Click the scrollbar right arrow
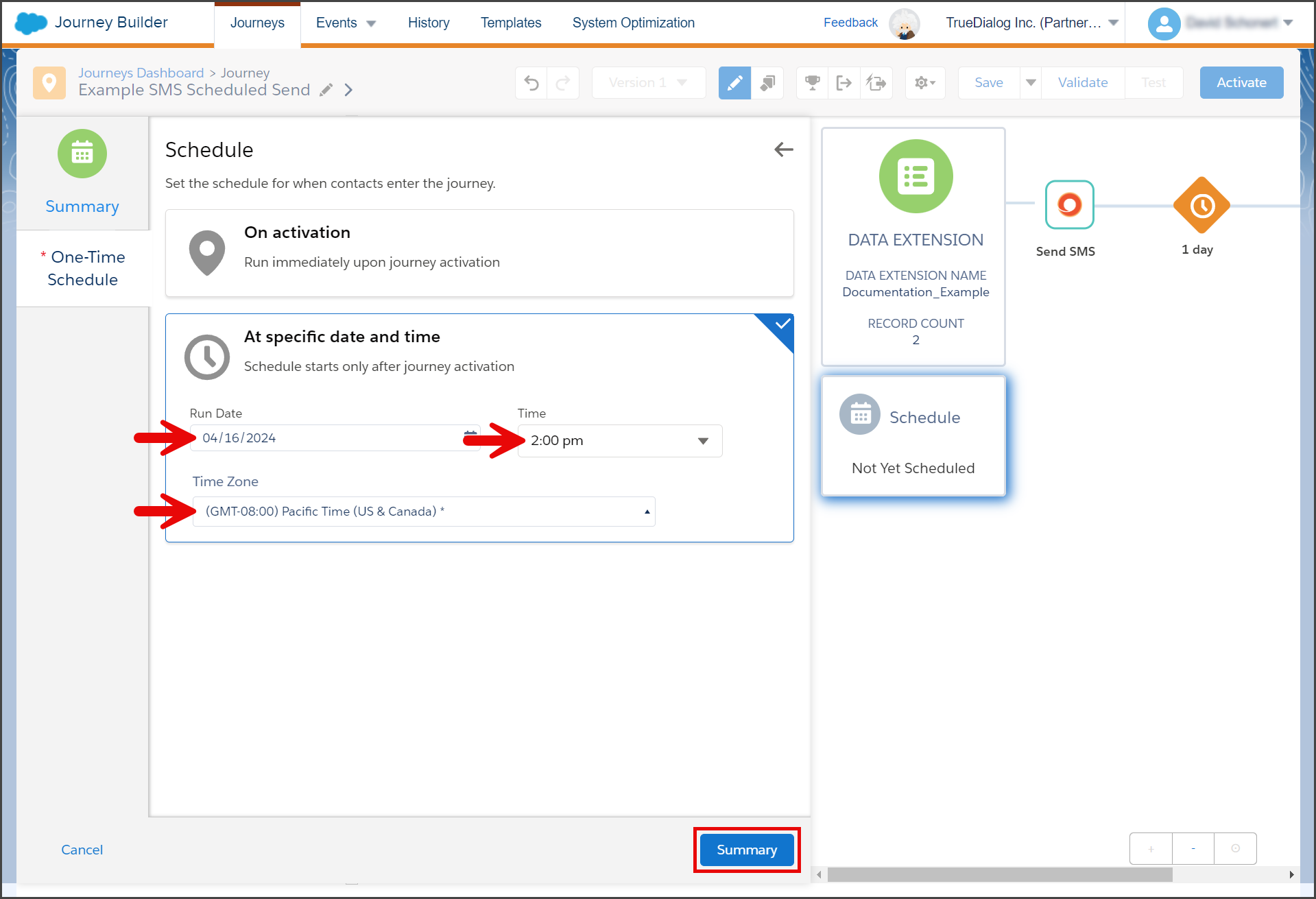 pos(1291,875)
